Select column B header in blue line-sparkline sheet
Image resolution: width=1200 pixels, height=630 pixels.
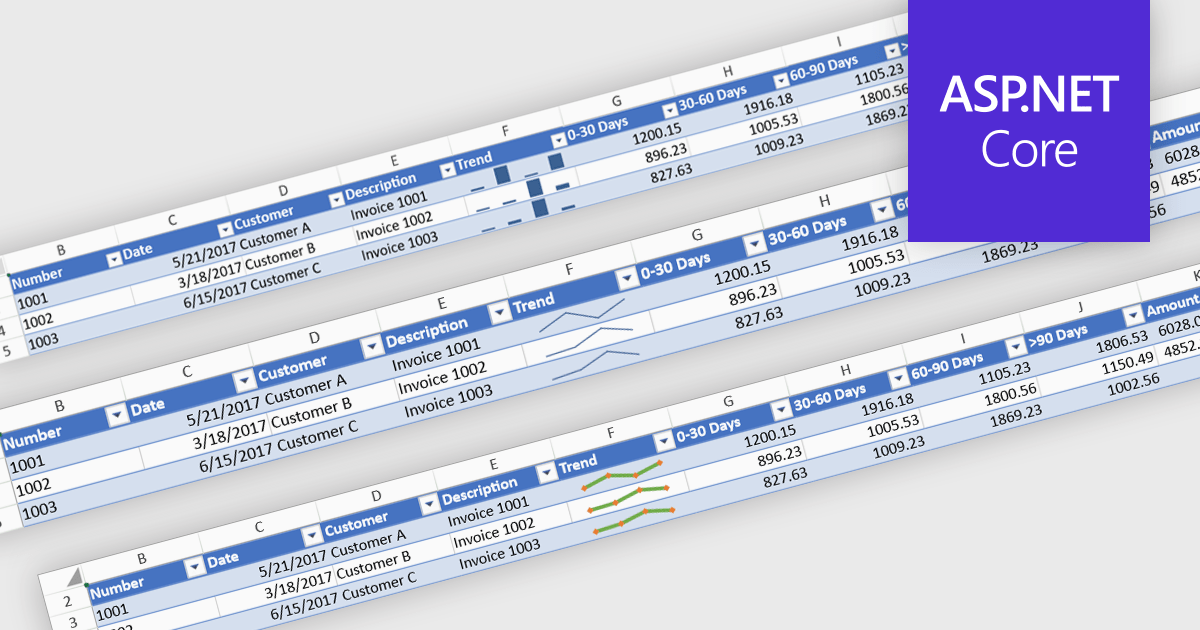(60, 406)
